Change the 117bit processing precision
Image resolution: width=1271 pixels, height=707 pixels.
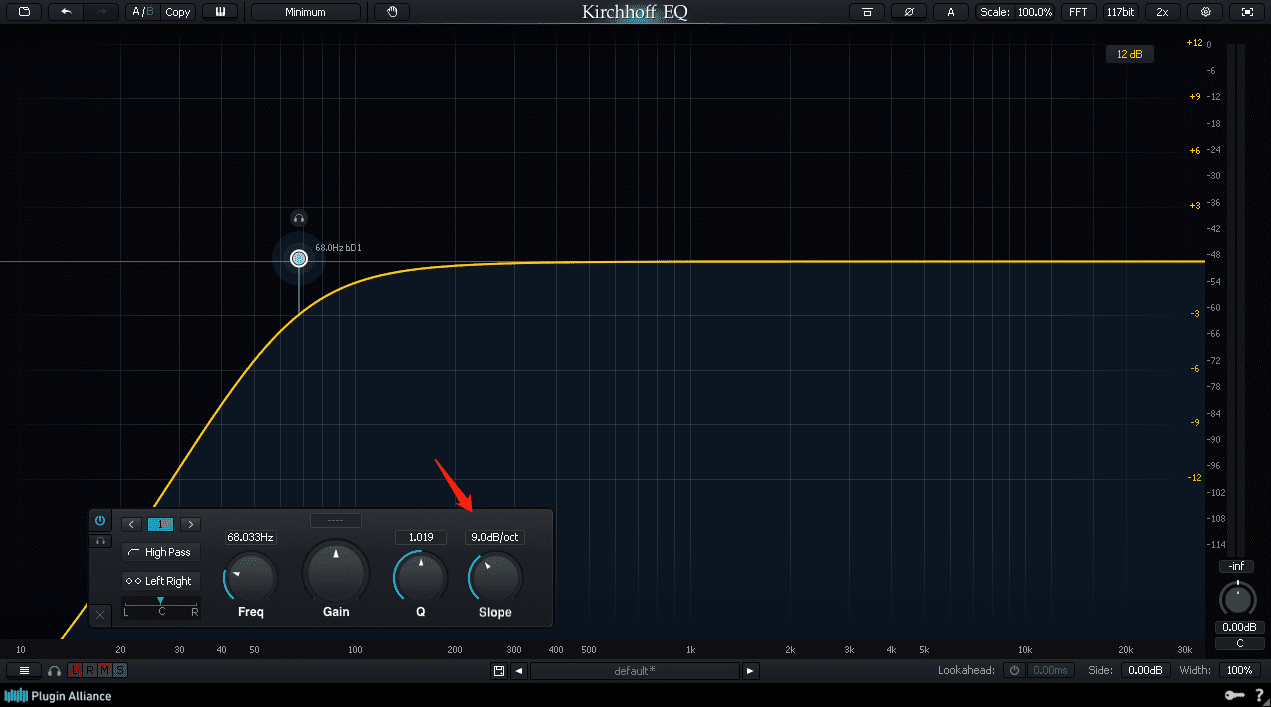point(1120,12)
